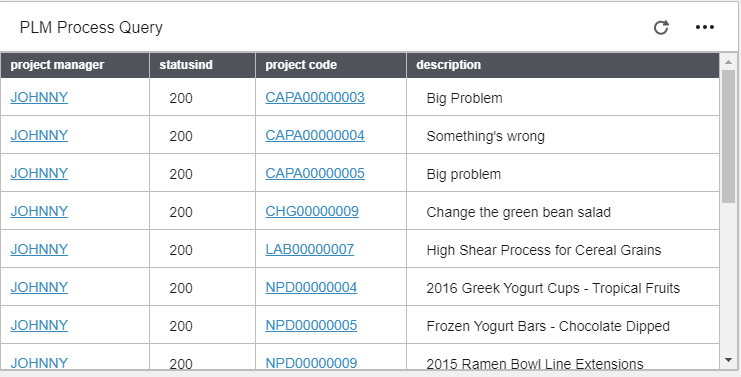The image size is (741, 377).
Task: Open project code CHG00000009 link
Action: 312,211
